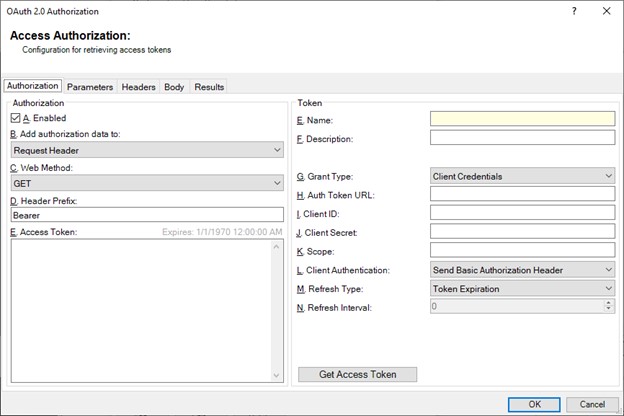The width and height of the screenshot is (624, 416).
Task: Click the token Name input field
Action: coord(522,119)
